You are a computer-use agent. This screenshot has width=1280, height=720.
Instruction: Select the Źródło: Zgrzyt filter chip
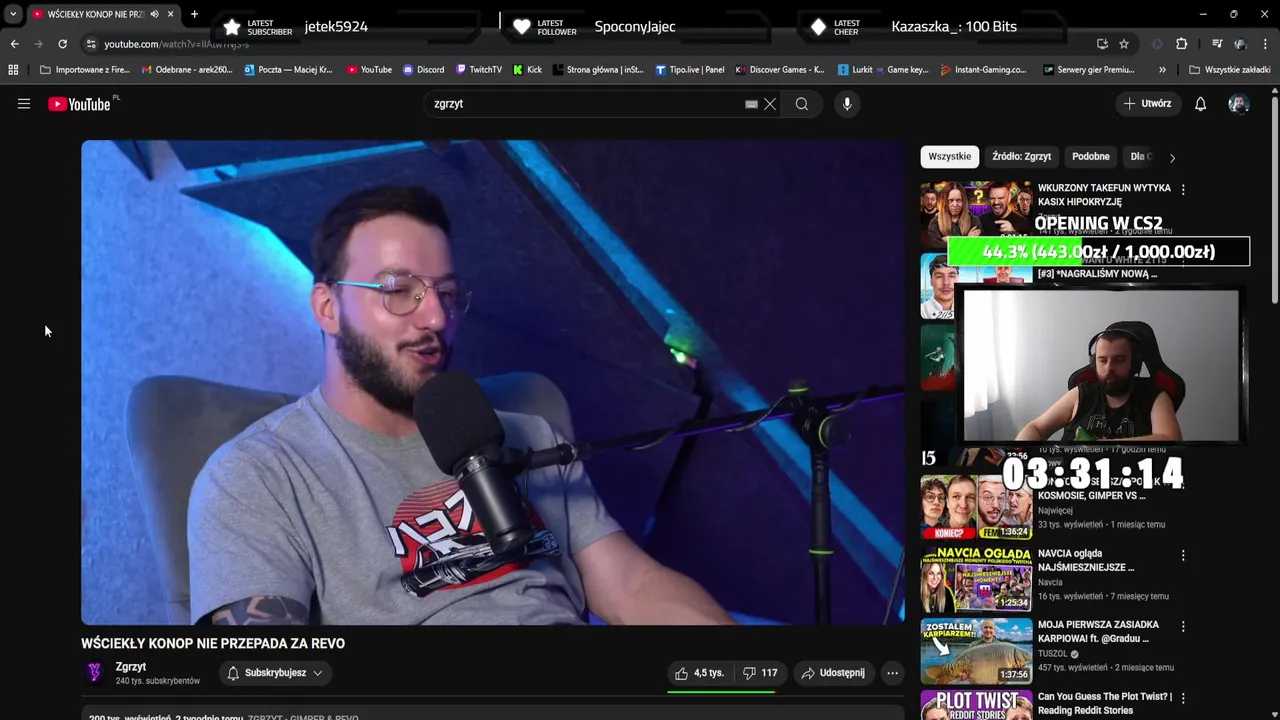tap(1021, 157)
